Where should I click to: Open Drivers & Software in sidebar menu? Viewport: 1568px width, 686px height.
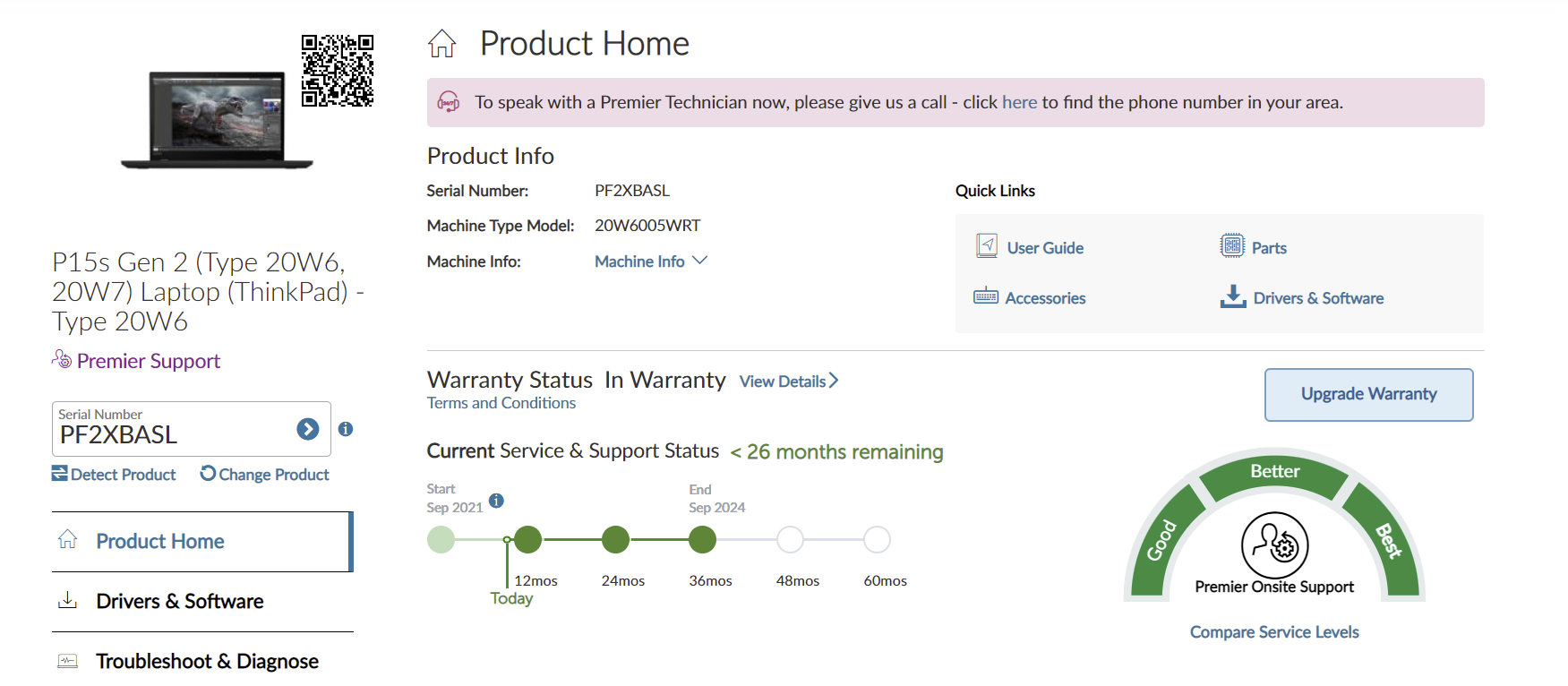pos(179,602)
